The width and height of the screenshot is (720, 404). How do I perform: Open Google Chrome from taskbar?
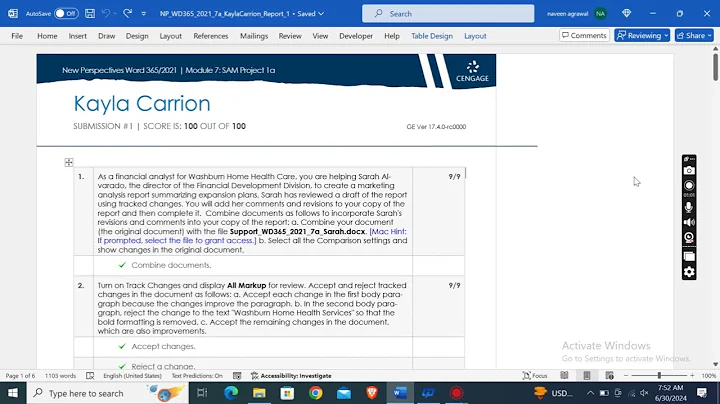coord(315,393)
